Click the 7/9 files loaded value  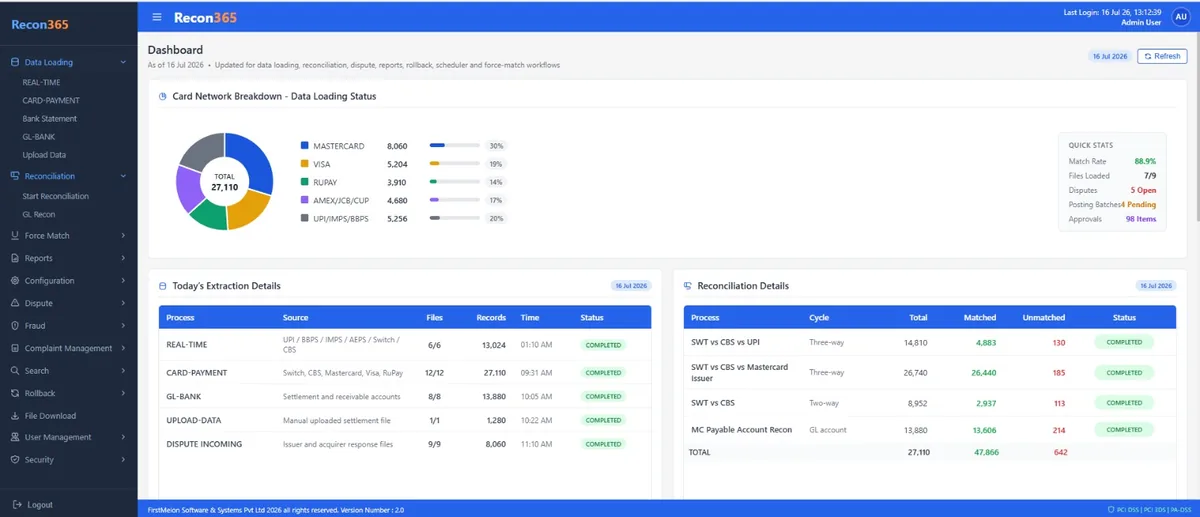[x=1150, y=176]
